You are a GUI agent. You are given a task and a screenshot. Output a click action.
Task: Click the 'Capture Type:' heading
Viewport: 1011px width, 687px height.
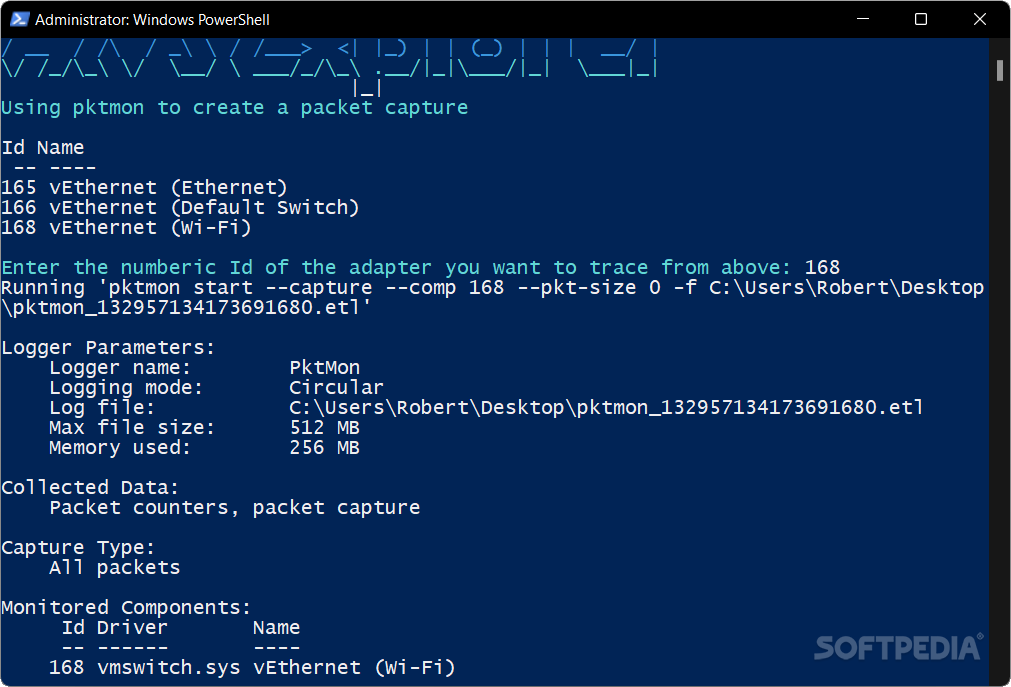pyautogui.click(x=78, y=548)
